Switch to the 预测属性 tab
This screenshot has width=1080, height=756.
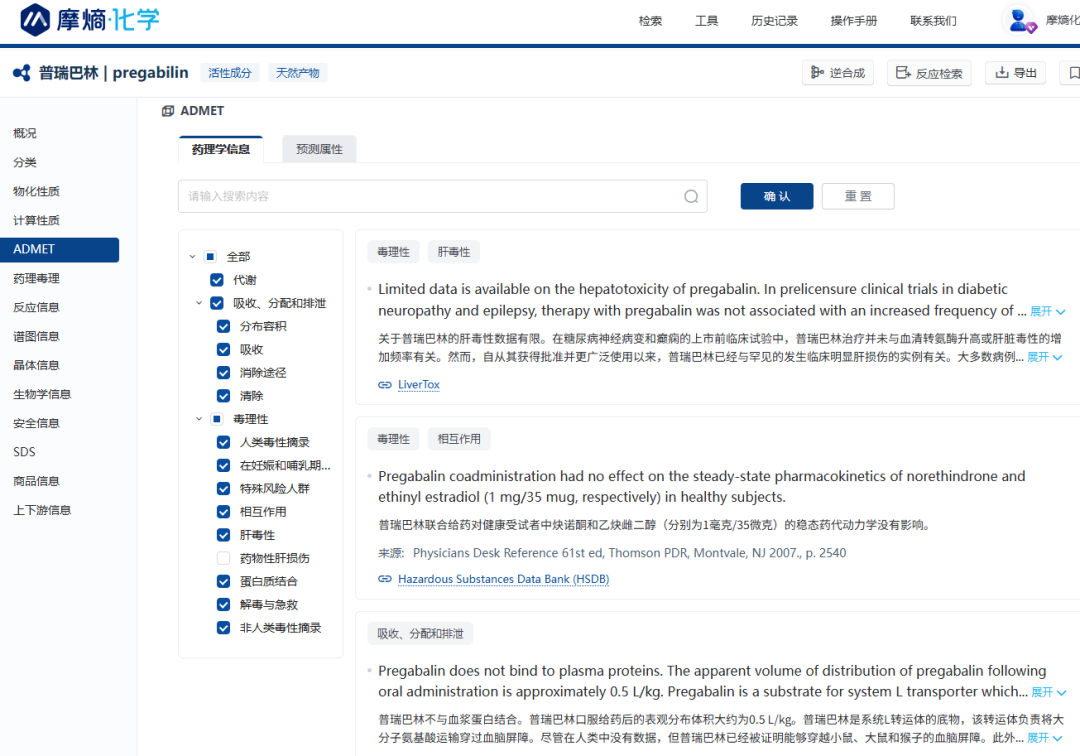pos(319,149)
